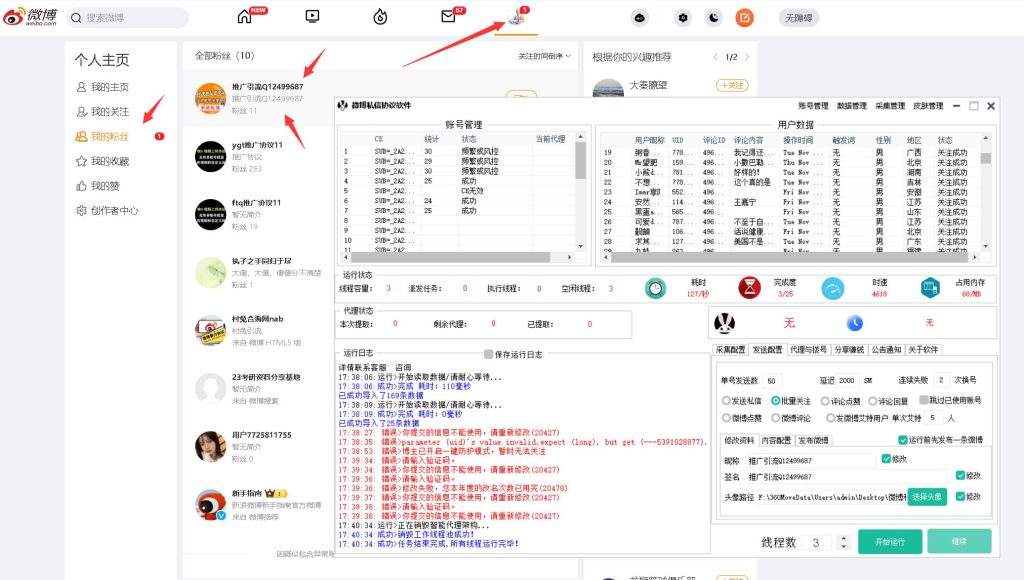Open the hot trending flame icon
This screenshot has width=1024, height=580.
380,17
